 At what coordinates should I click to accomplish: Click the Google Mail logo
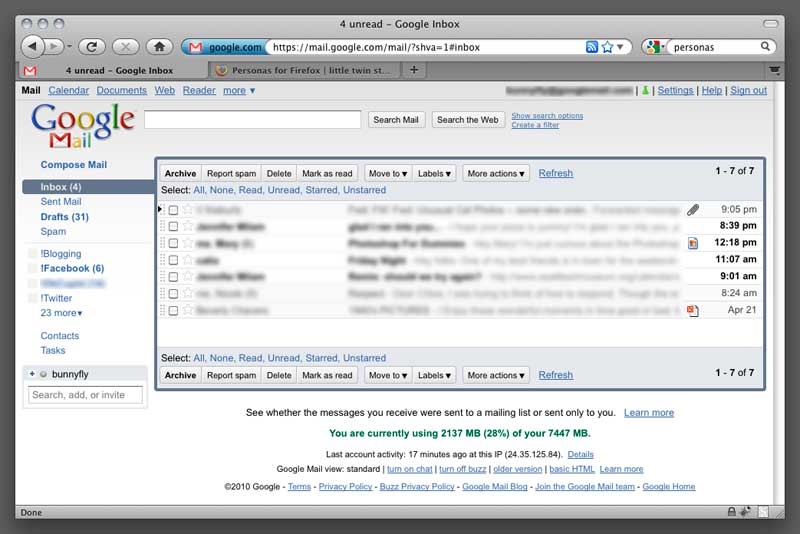click(x=83, y=125)
